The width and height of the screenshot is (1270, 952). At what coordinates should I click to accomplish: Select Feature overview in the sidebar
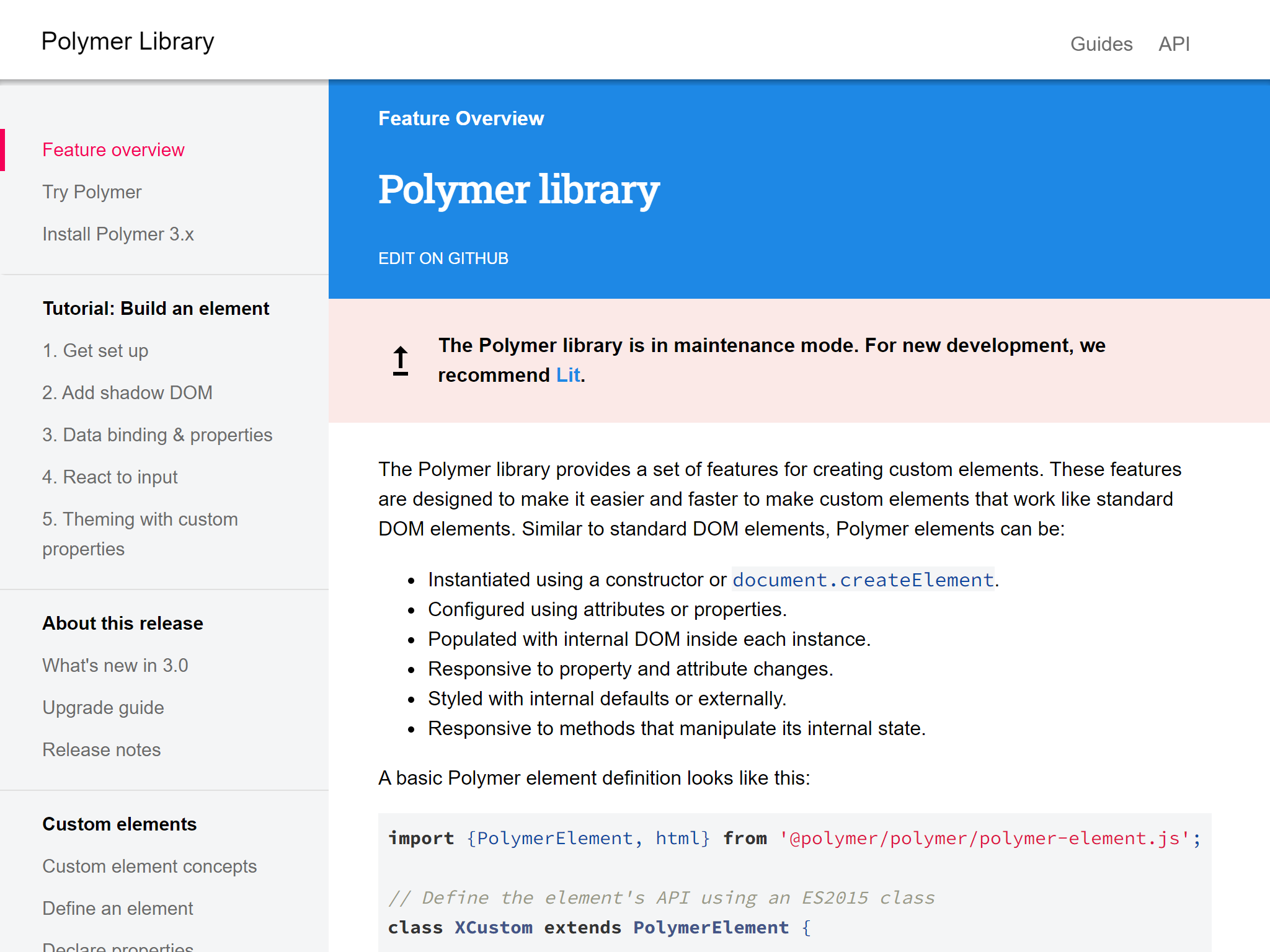[113, 149]
